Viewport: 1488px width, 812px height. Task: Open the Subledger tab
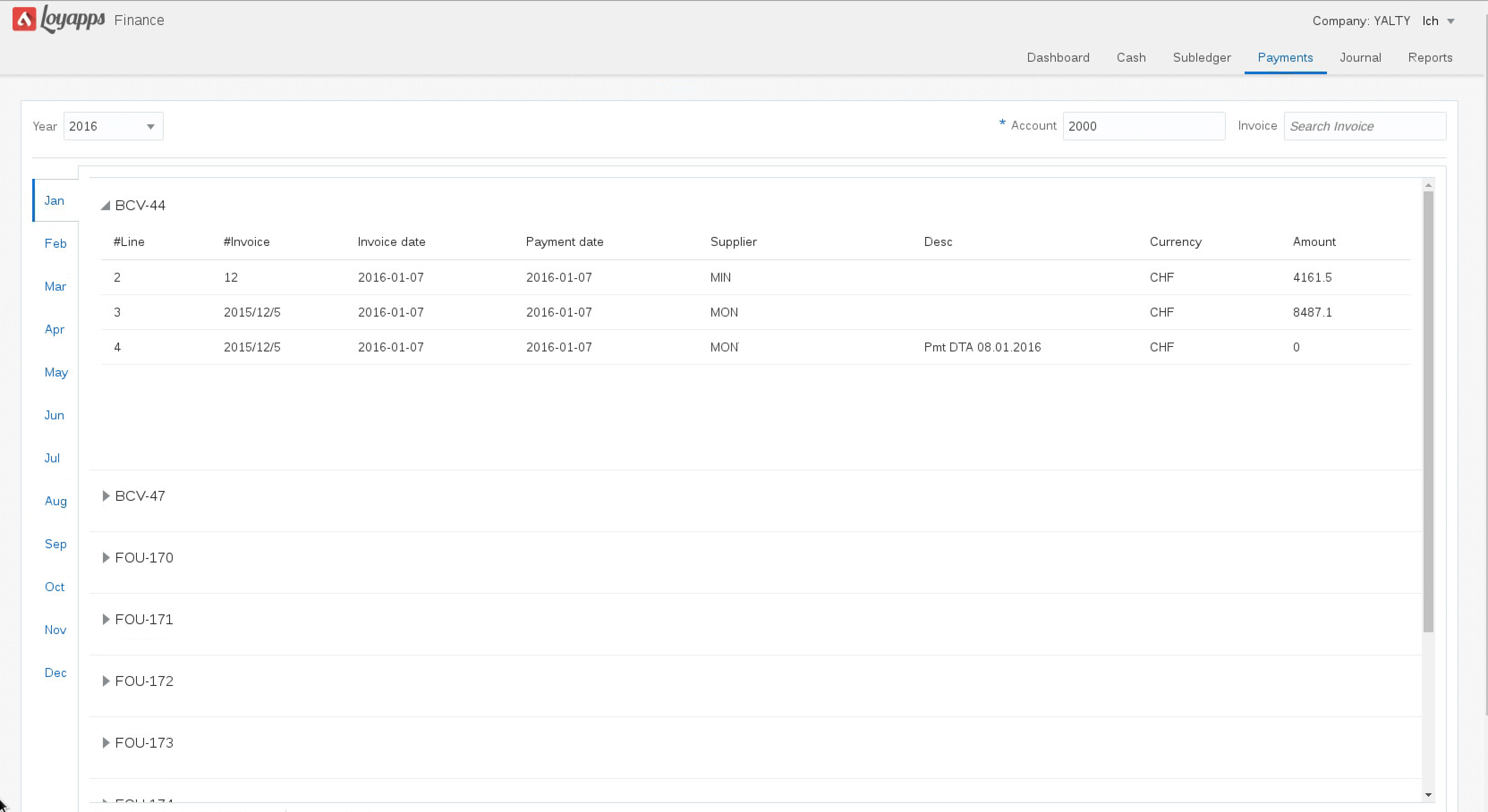(x=1202, y=58)
